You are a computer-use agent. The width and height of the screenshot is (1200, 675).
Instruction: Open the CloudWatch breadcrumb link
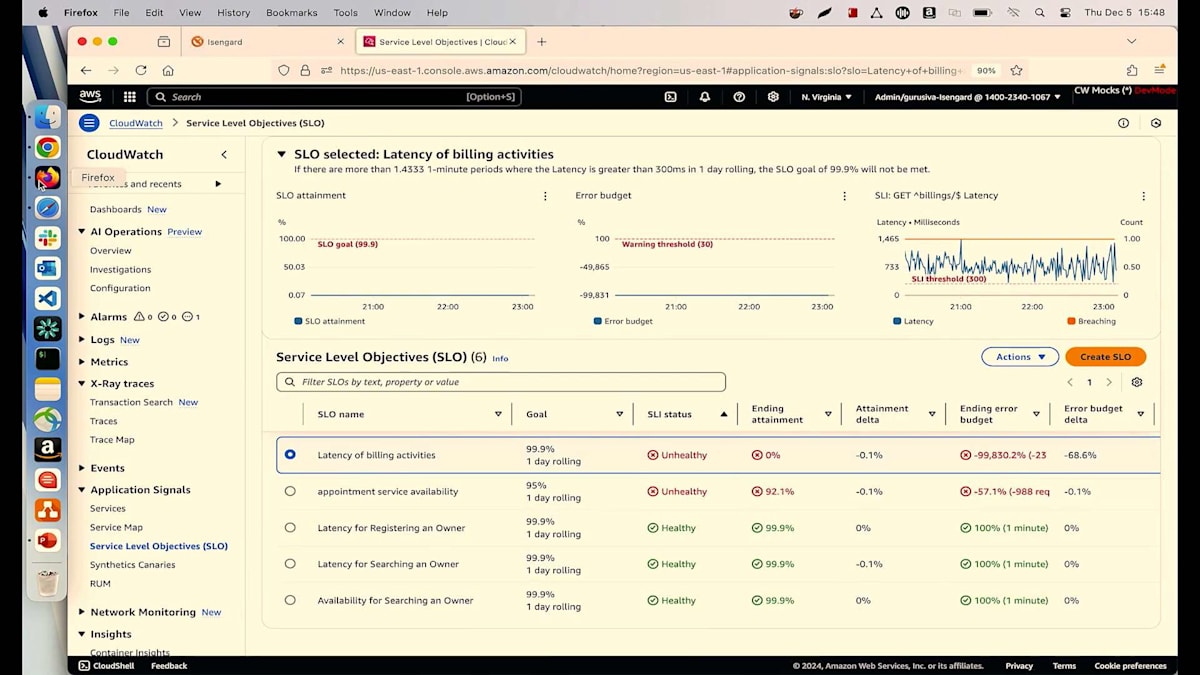pyautogui.click(x=136, y=123)
